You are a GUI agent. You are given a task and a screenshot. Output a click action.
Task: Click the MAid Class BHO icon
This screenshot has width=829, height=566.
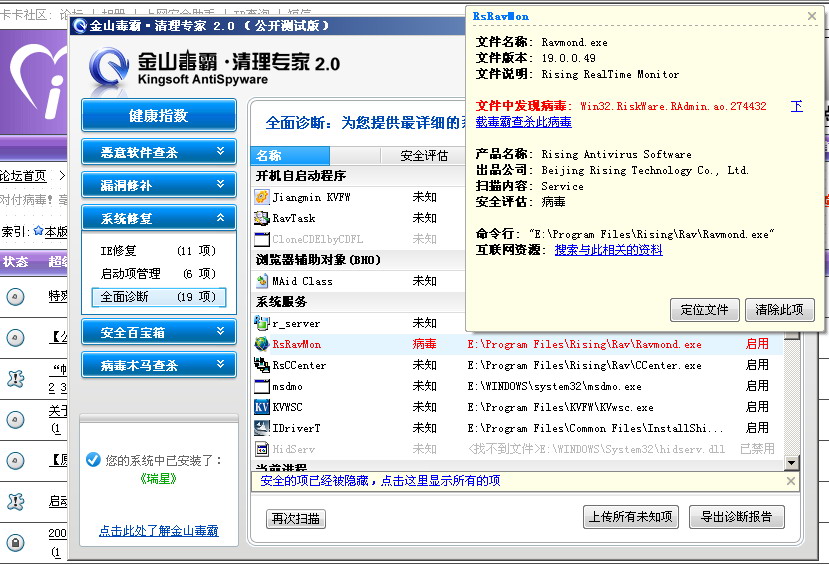[x=262, y=281]
